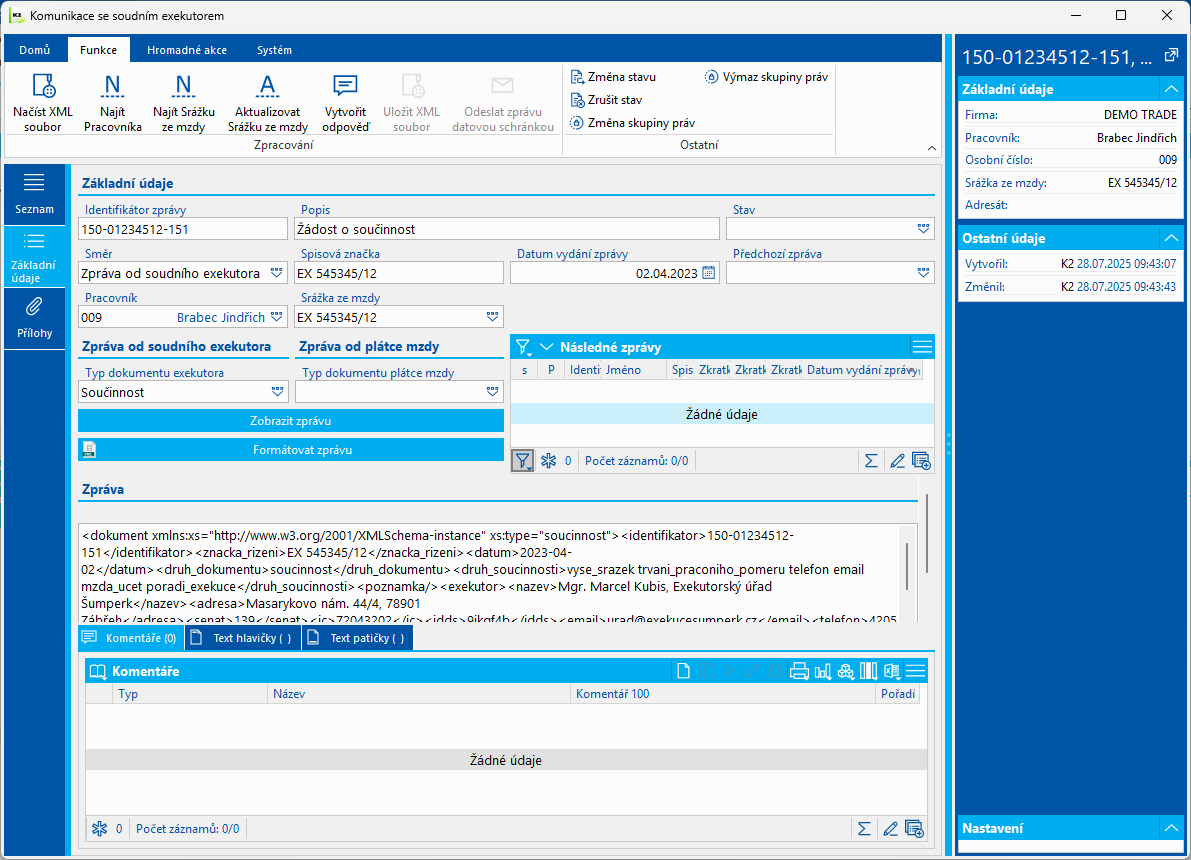Collapse Následné zprávy section chevron
Image resolution: width=1191 pixels, height=860 pixels.
tap(546, 347)
